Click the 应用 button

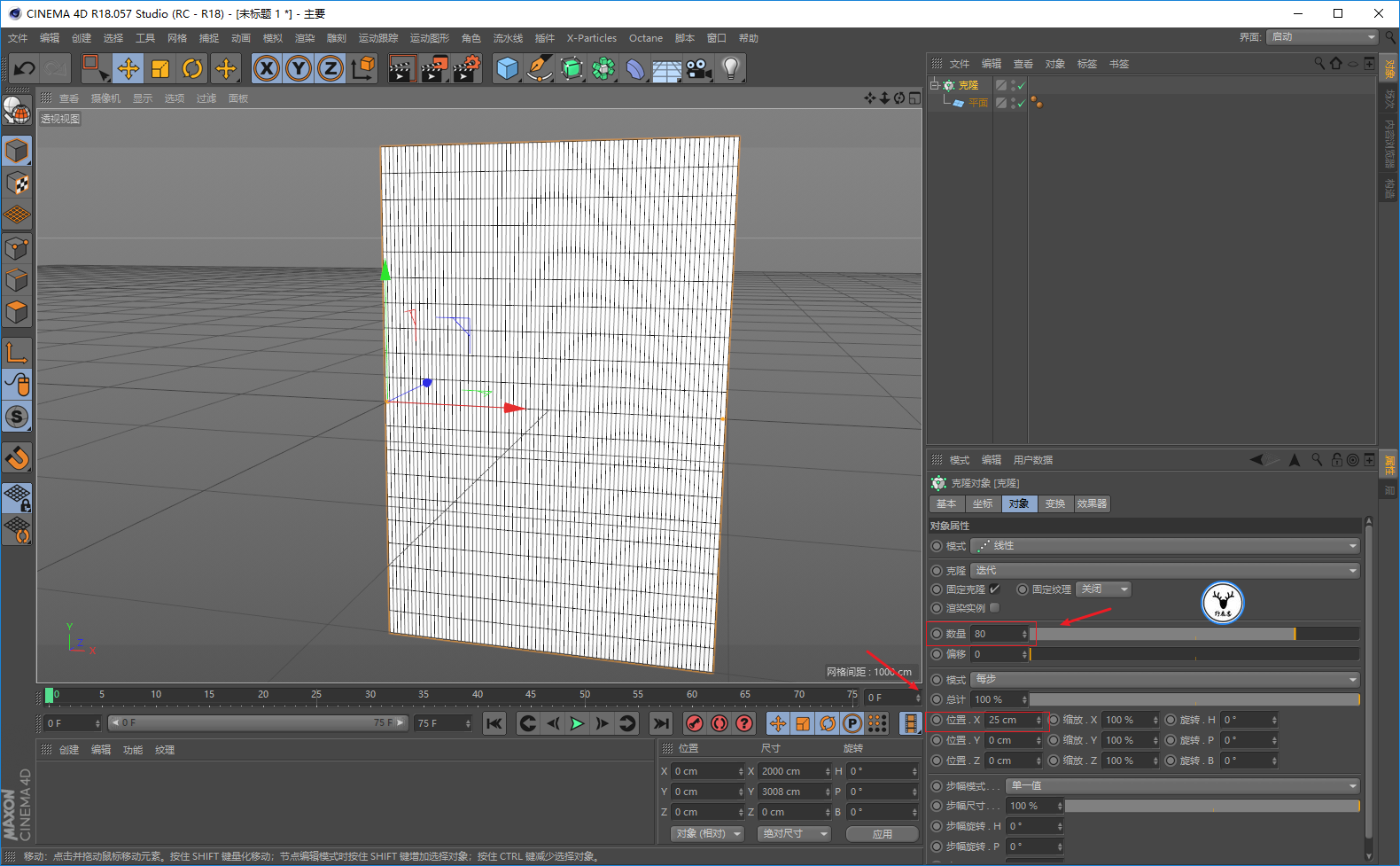pos(882,834)
